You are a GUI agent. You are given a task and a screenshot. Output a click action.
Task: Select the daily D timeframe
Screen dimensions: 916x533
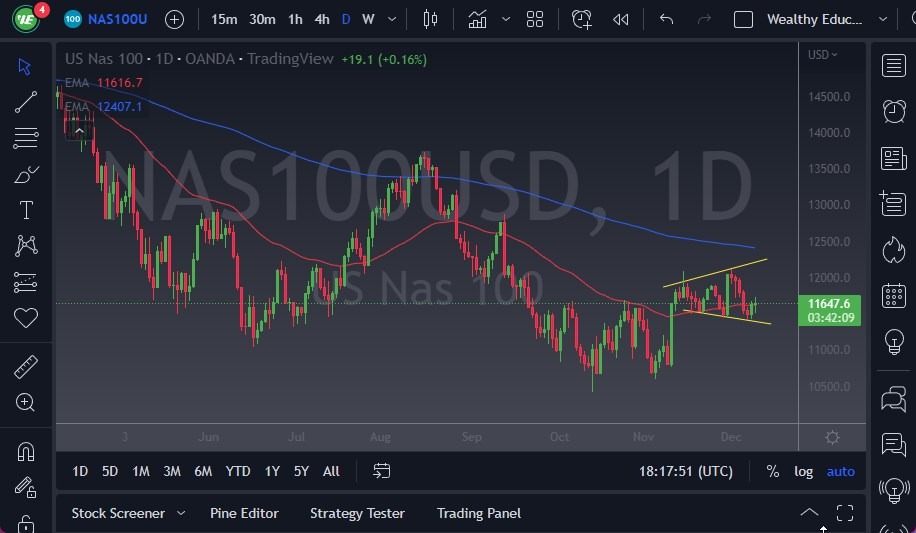tap(346, 19)
